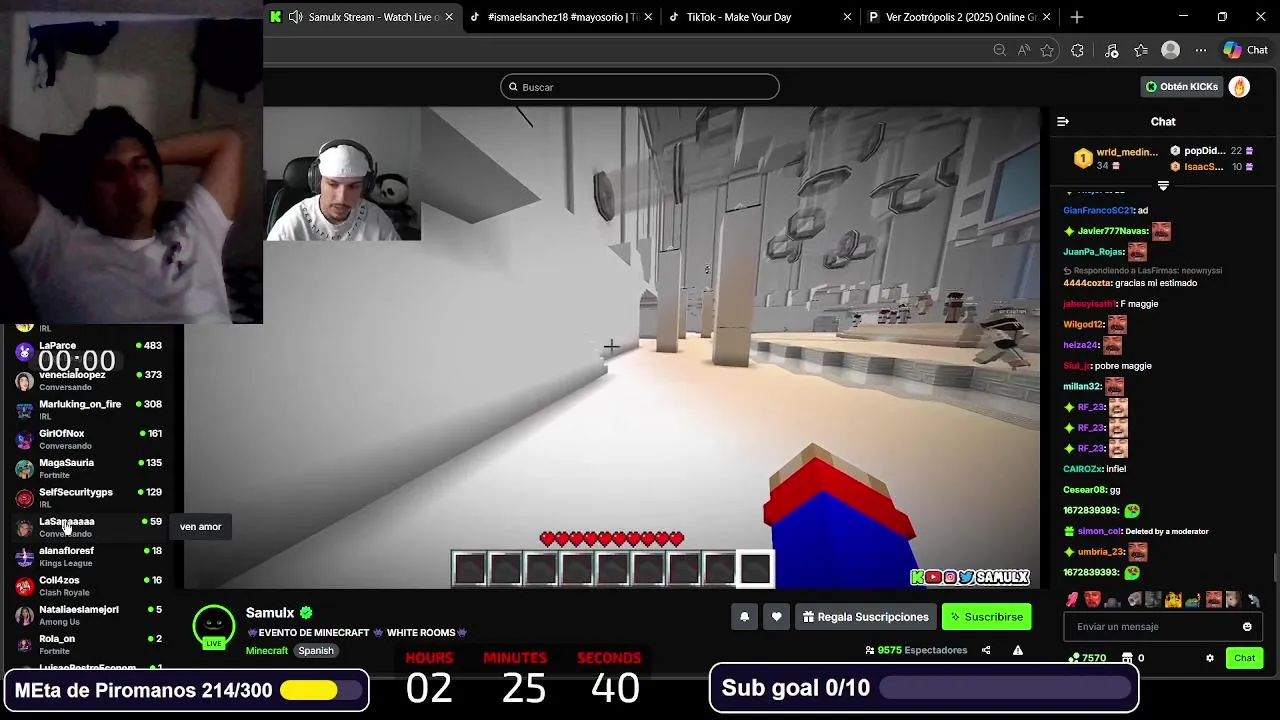Open Nataliaeslamejorl channel in sidebar
This screenshot has height=720, width=1280.
[x=90, y=615]
